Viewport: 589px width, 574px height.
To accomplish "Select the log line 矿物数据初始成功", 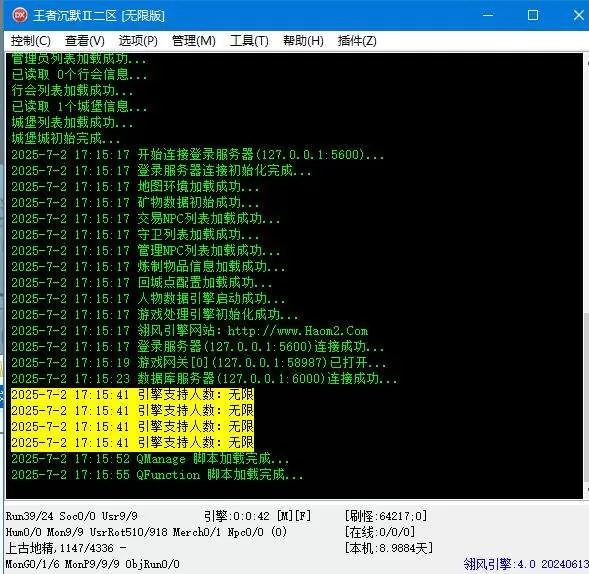I will (x=135, y=202).
